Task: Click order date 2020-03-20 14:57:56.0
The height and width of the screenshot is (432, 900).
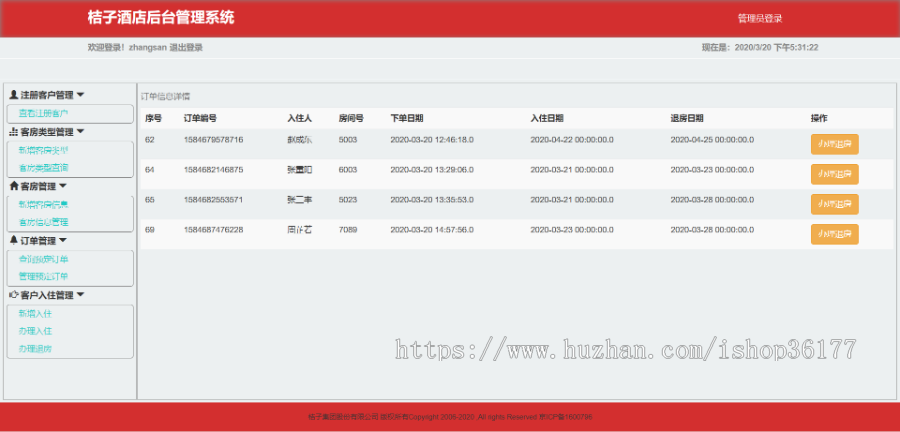Action: tap(432, 230)
